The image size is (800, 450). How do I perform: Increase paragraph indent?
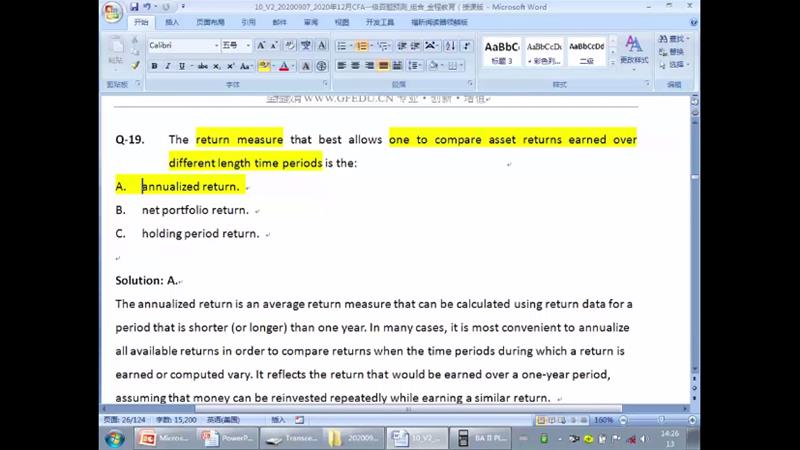click(x=415, y=46)
